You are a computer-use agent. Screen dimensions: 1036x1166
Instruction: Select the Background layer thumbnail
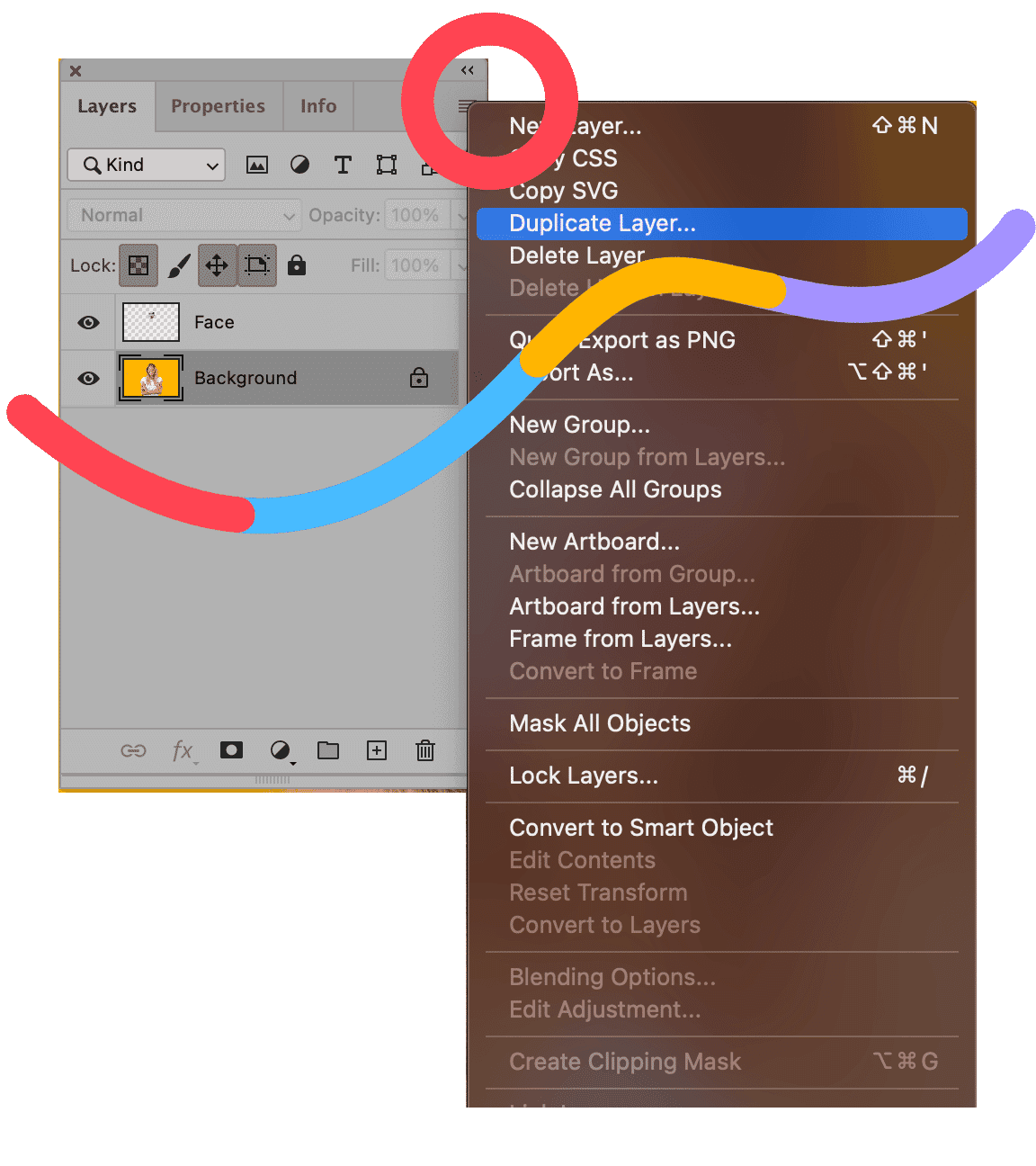(151, 378)
